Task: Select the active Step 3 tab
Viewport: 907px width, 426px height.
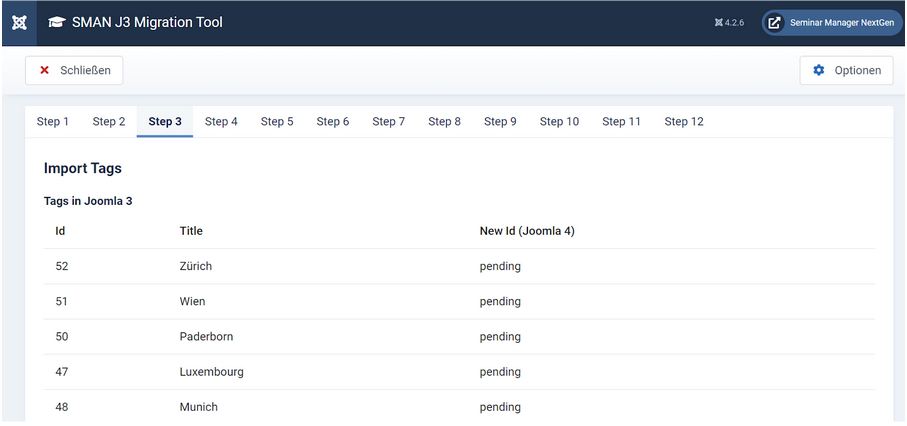Action: click(165, 122)
